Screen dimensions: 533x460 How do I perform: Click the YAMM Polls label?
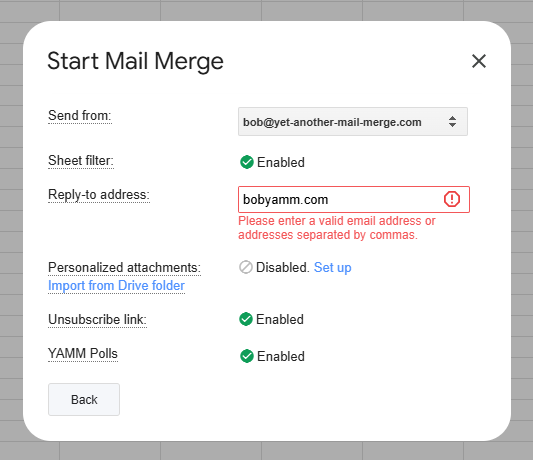tap(83, 354)
